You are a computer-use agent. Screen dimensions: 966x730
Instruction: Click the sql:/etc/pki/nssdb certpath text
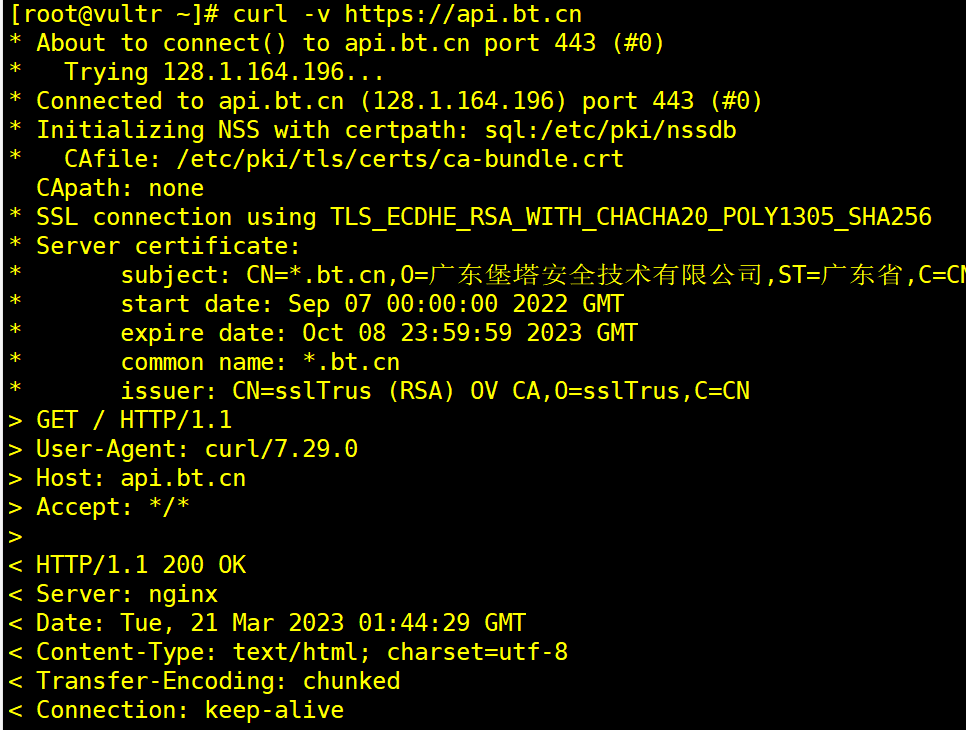610,130
